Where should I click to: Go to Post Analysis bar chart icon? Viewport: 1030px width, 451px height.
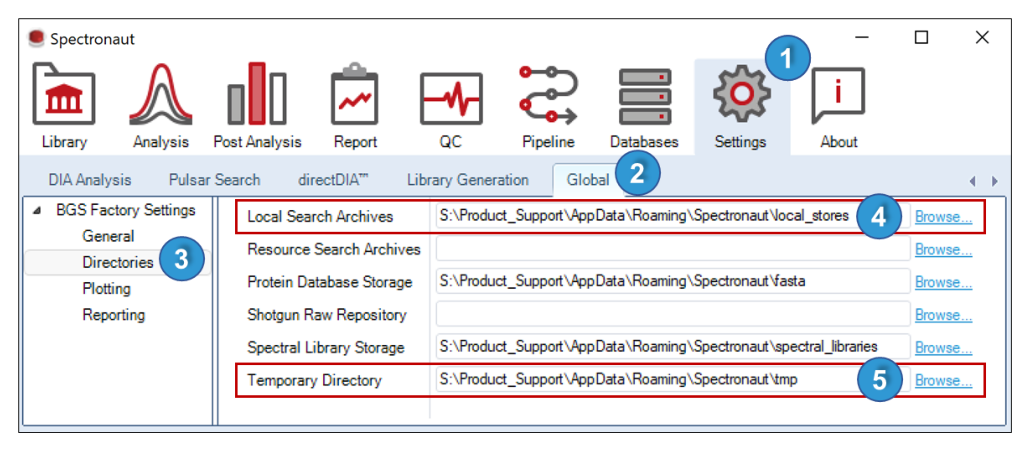point(257,94)
